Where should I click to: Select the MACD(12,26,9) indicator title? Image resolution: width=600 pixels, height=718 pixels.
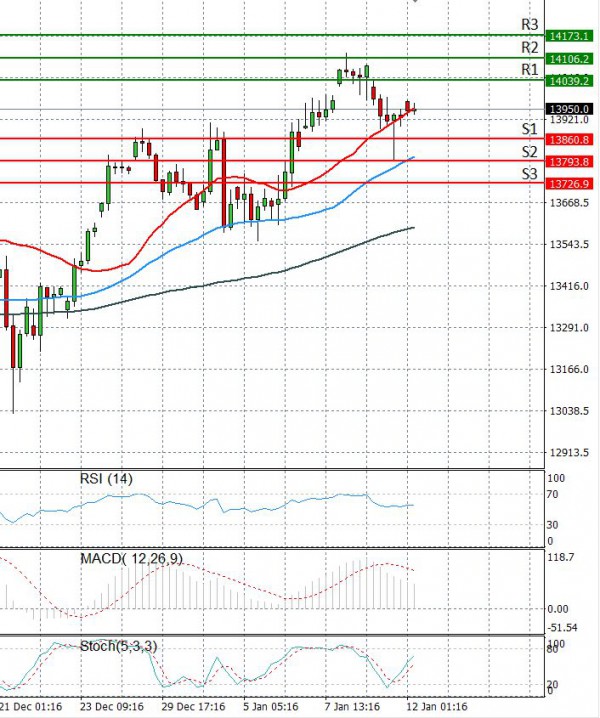point(131,559)
